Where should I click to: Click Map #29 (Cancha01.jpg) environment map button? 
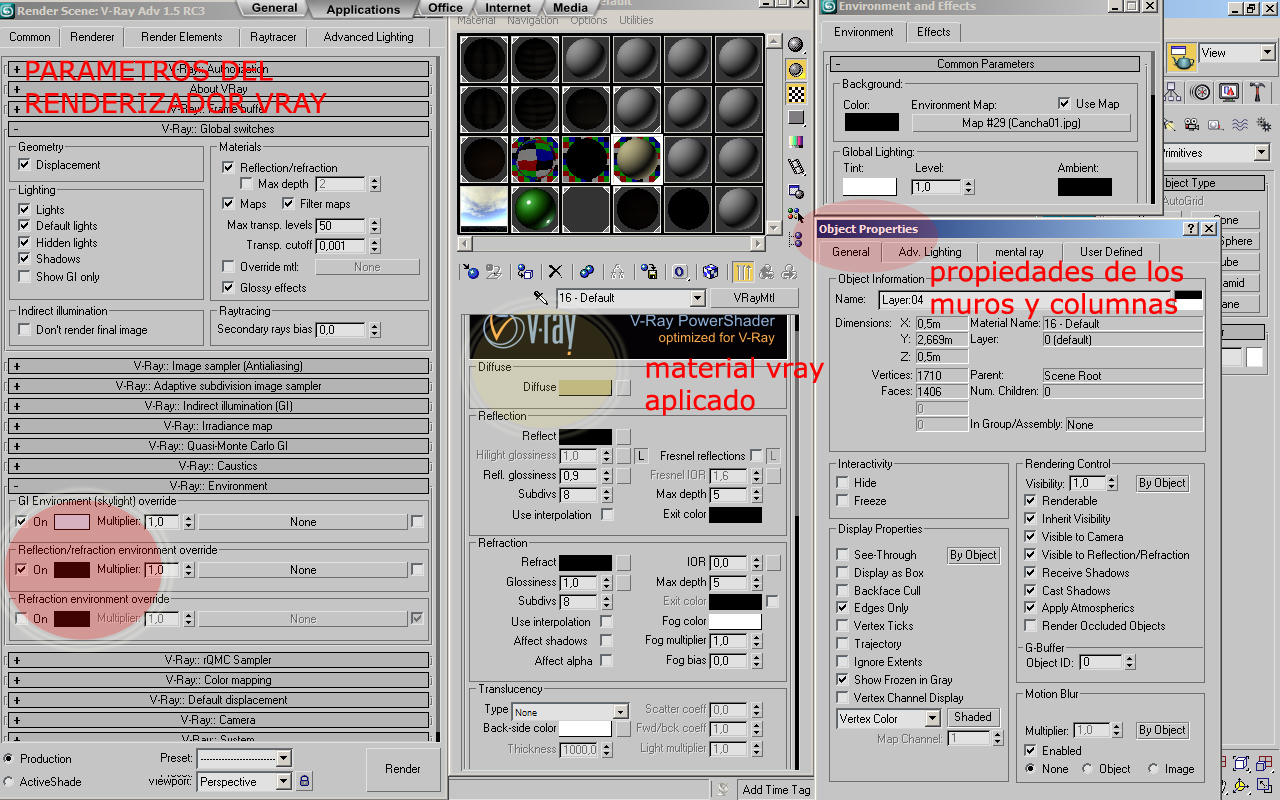(x=1021, y=123)
